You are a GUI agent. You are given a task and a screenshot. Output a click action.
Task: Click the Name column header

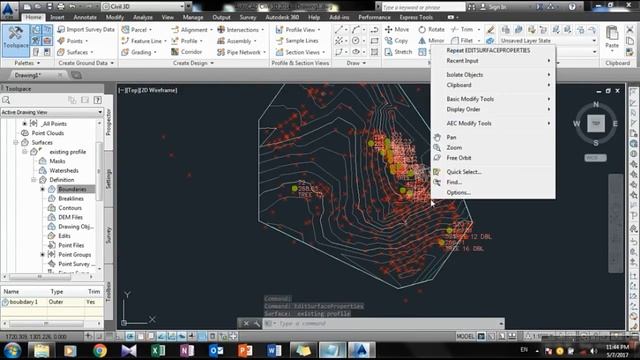[x=24, y=291]
